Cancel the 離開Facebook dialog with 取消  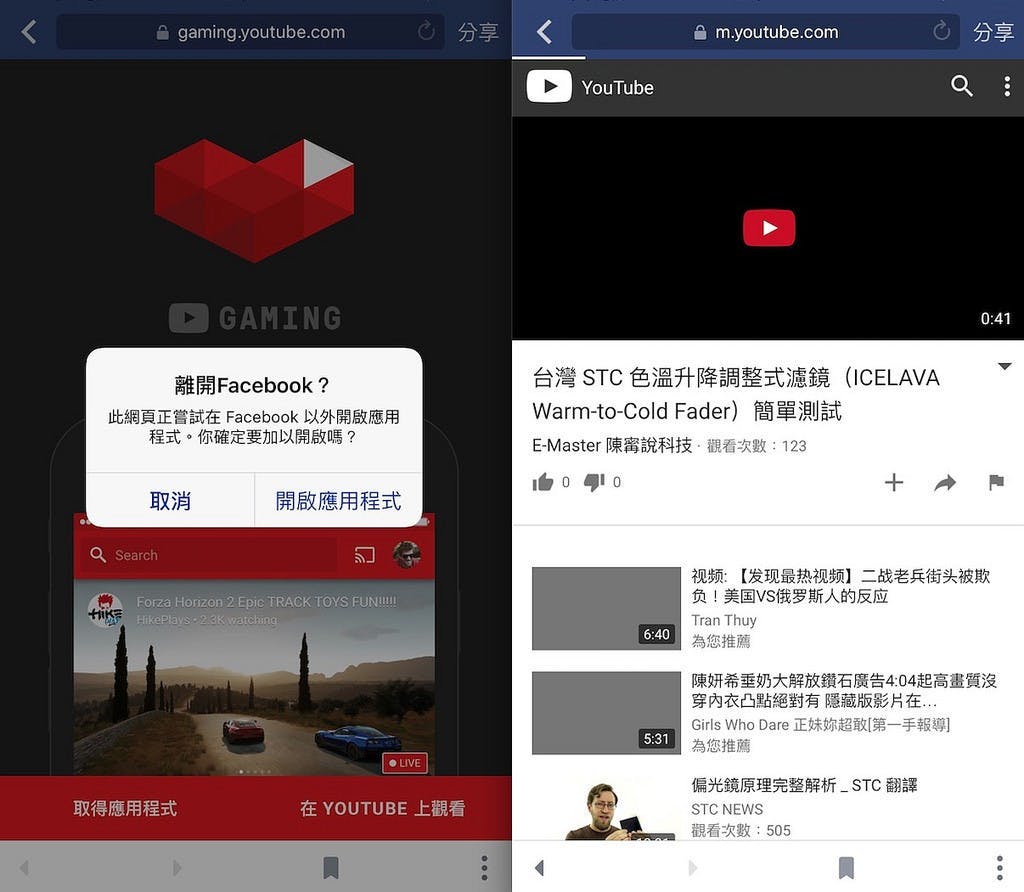coord(170,501)
